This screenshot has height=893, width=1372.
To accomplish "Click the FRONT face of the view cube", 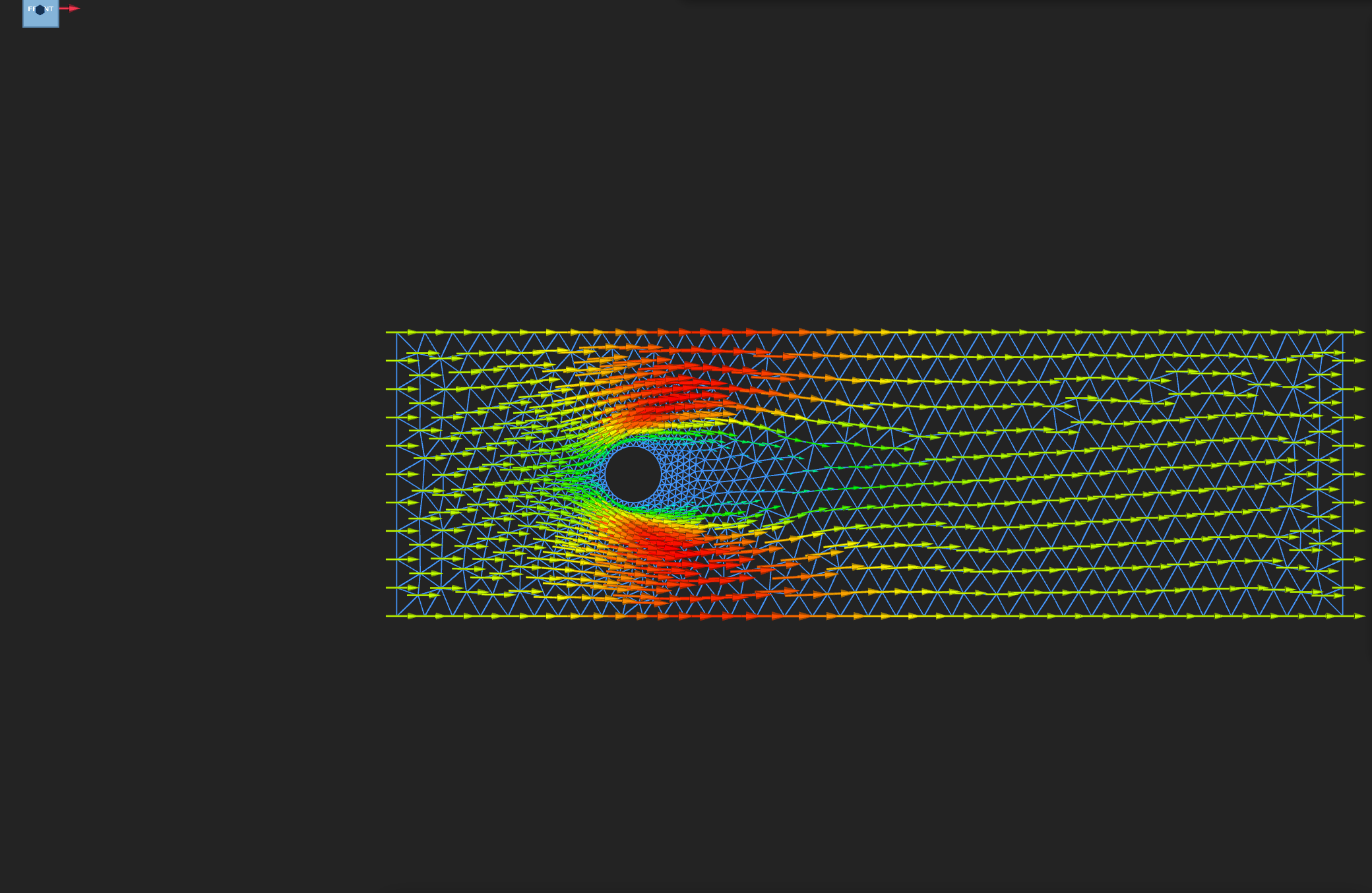I will (x=41, y=13).
